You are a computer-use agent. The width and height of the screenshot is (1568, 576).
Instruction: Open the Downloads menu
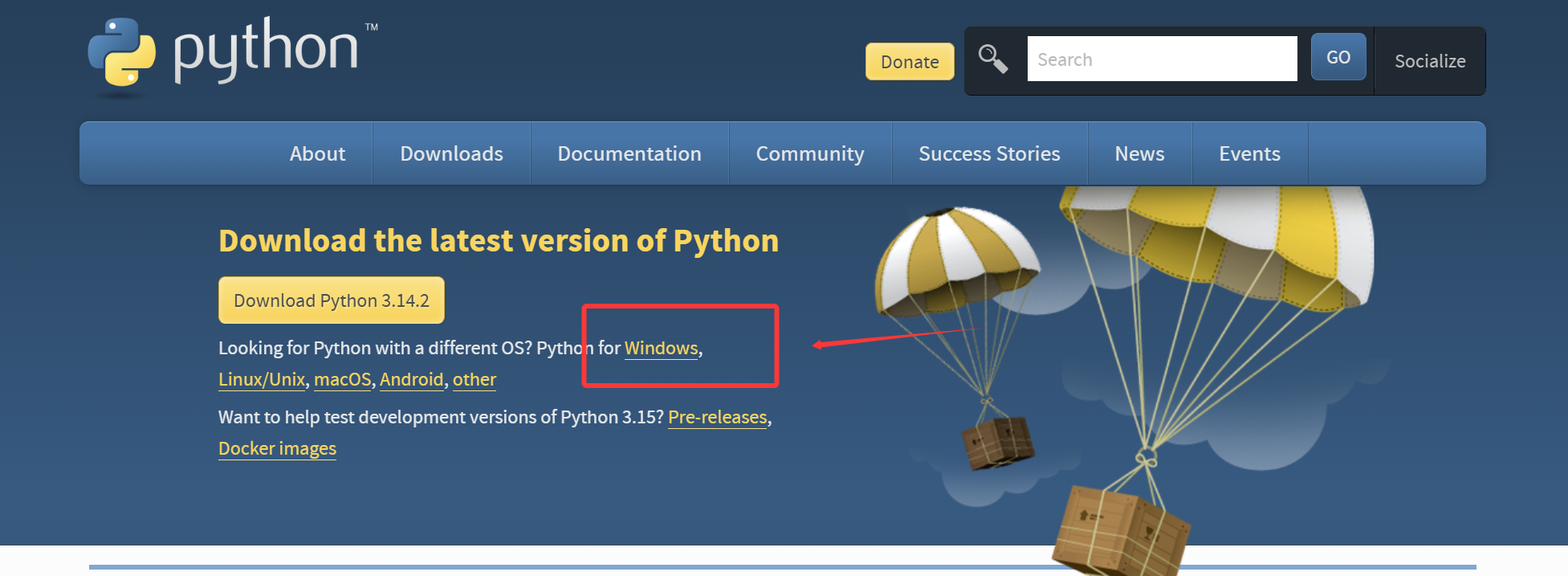(x=452, y=153)
